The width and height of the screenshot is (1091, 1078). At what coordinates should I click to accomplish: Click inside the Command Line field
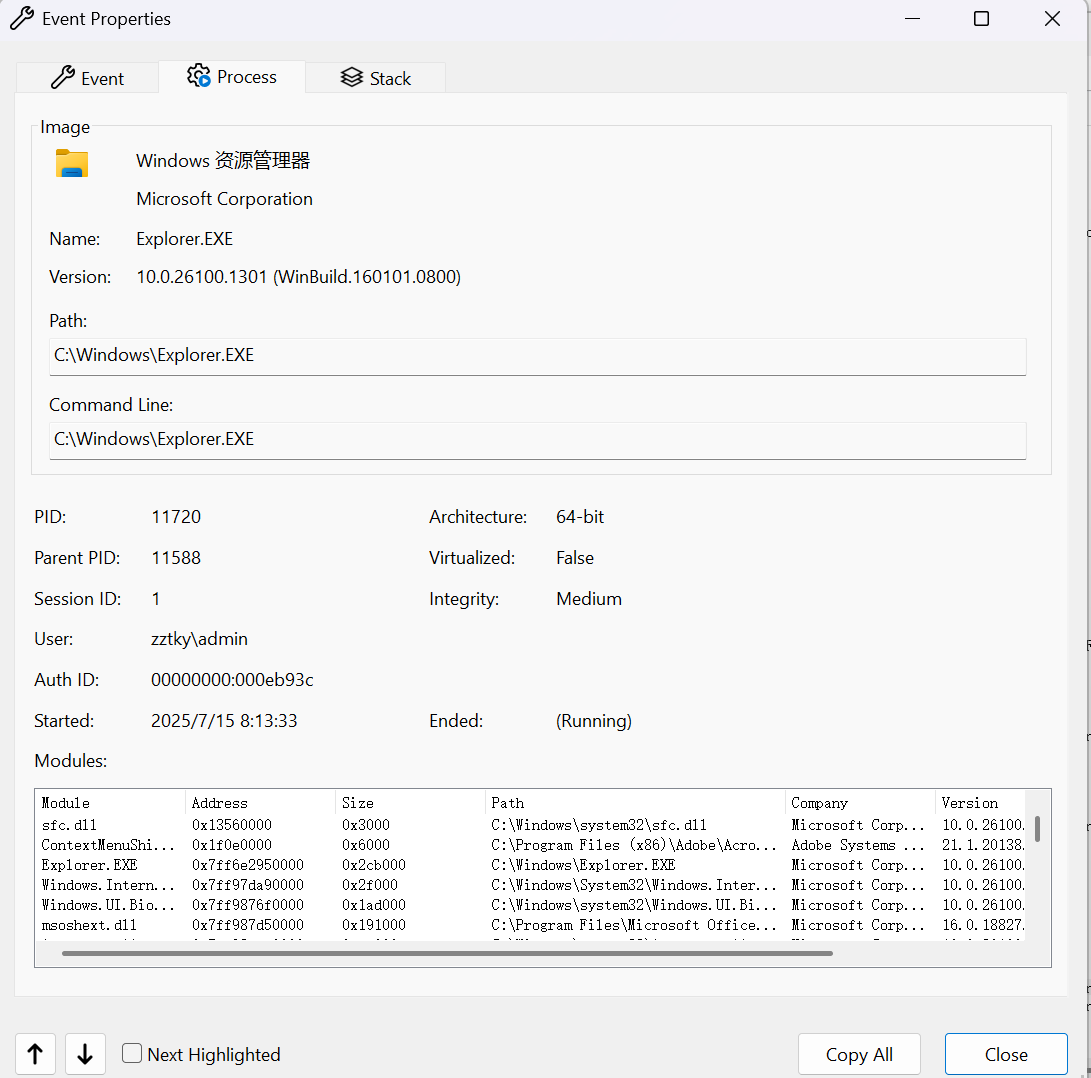coord(537,441)
